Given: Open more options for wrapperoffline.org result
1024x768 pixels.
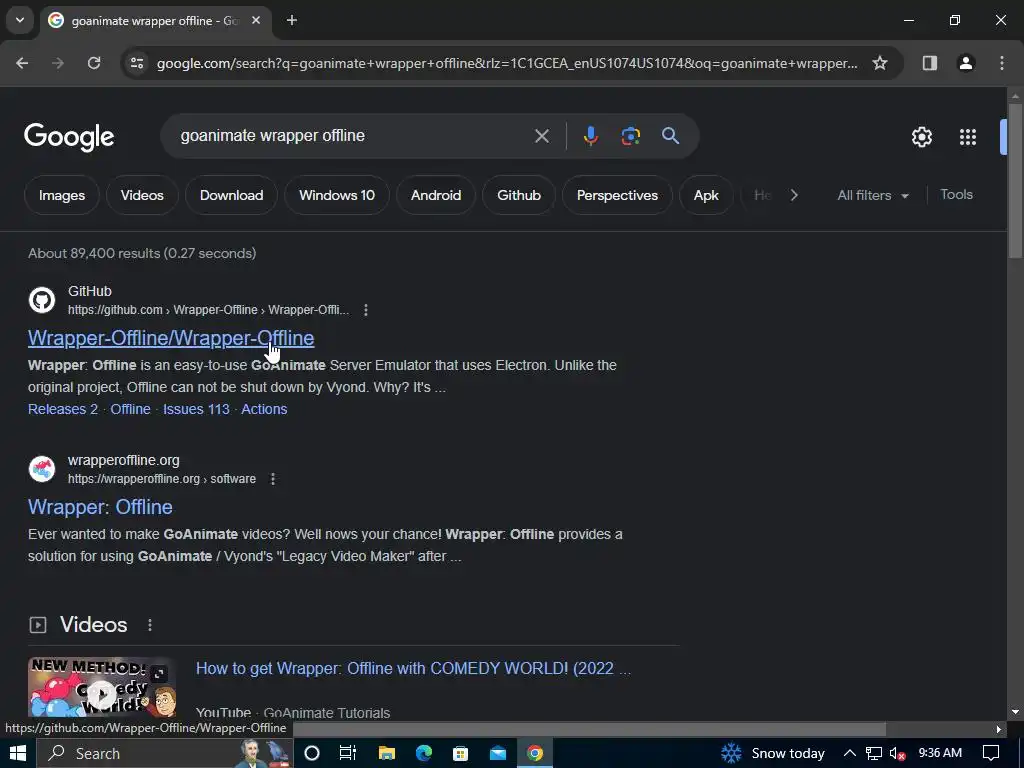Looking at the screenshot, I should click(273, 479).
